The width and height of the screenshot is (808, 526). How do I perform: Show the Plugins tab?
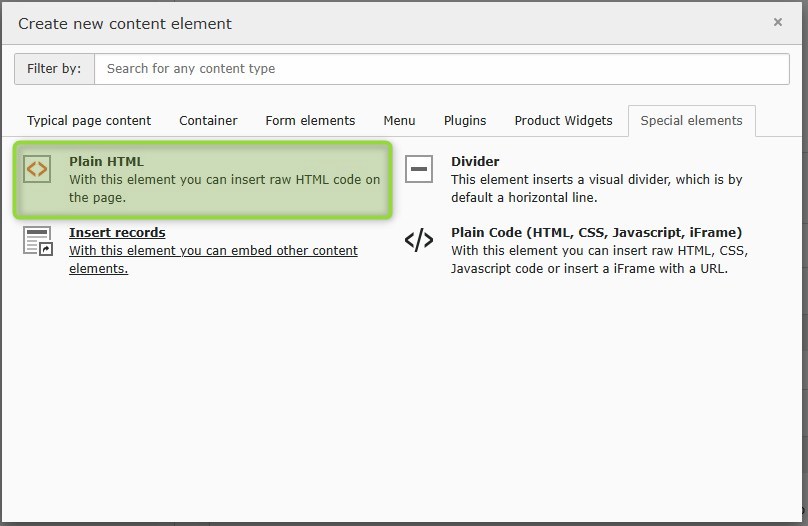465,121
